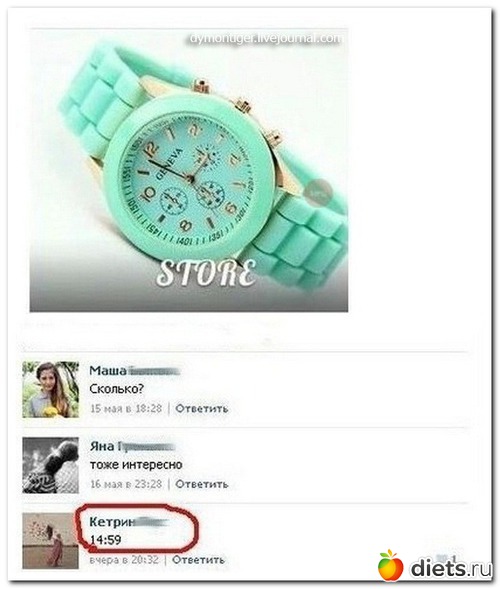Click the diets.ru watermark text

pos(451,567)
